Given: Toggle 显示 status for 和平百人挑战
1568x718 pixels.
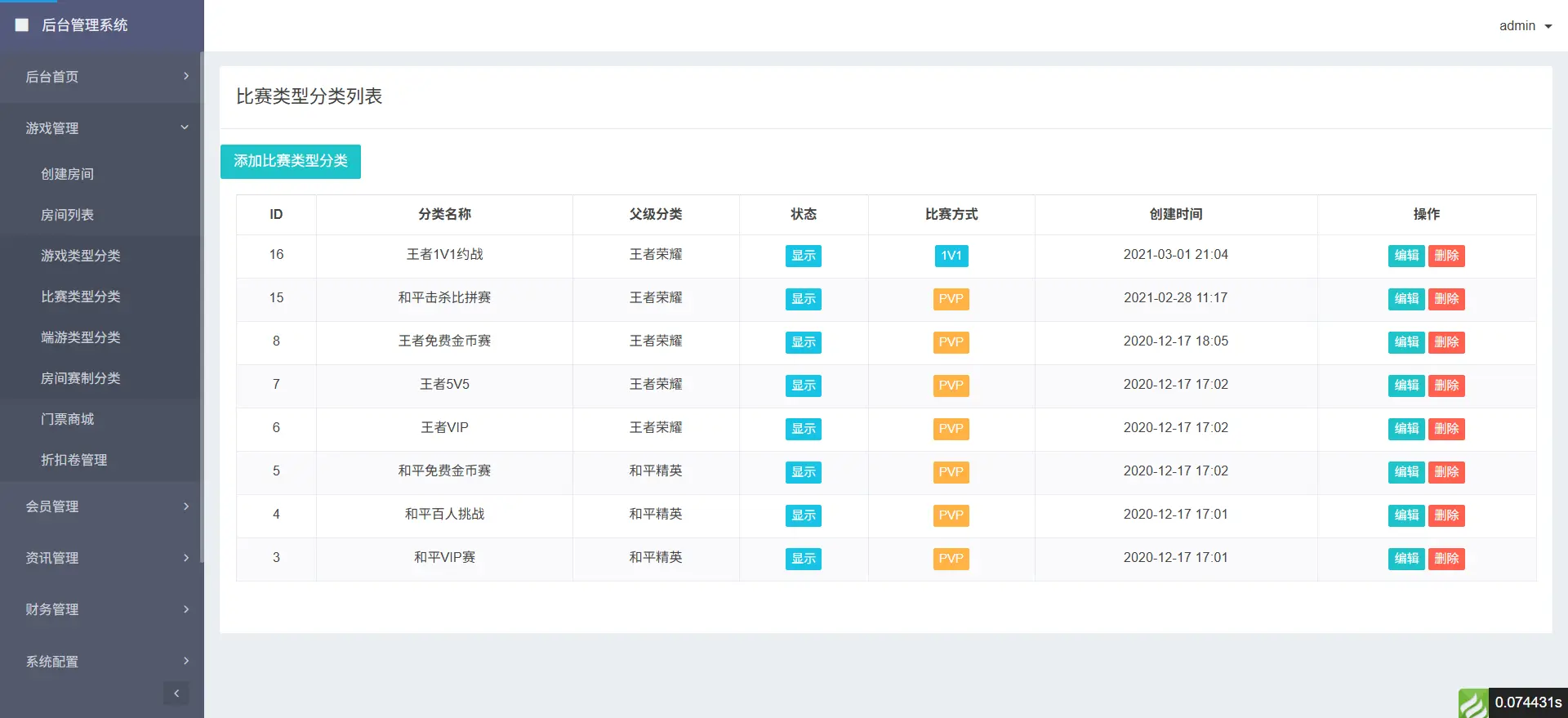Looking at the screenshot, I should pos(804,515).
